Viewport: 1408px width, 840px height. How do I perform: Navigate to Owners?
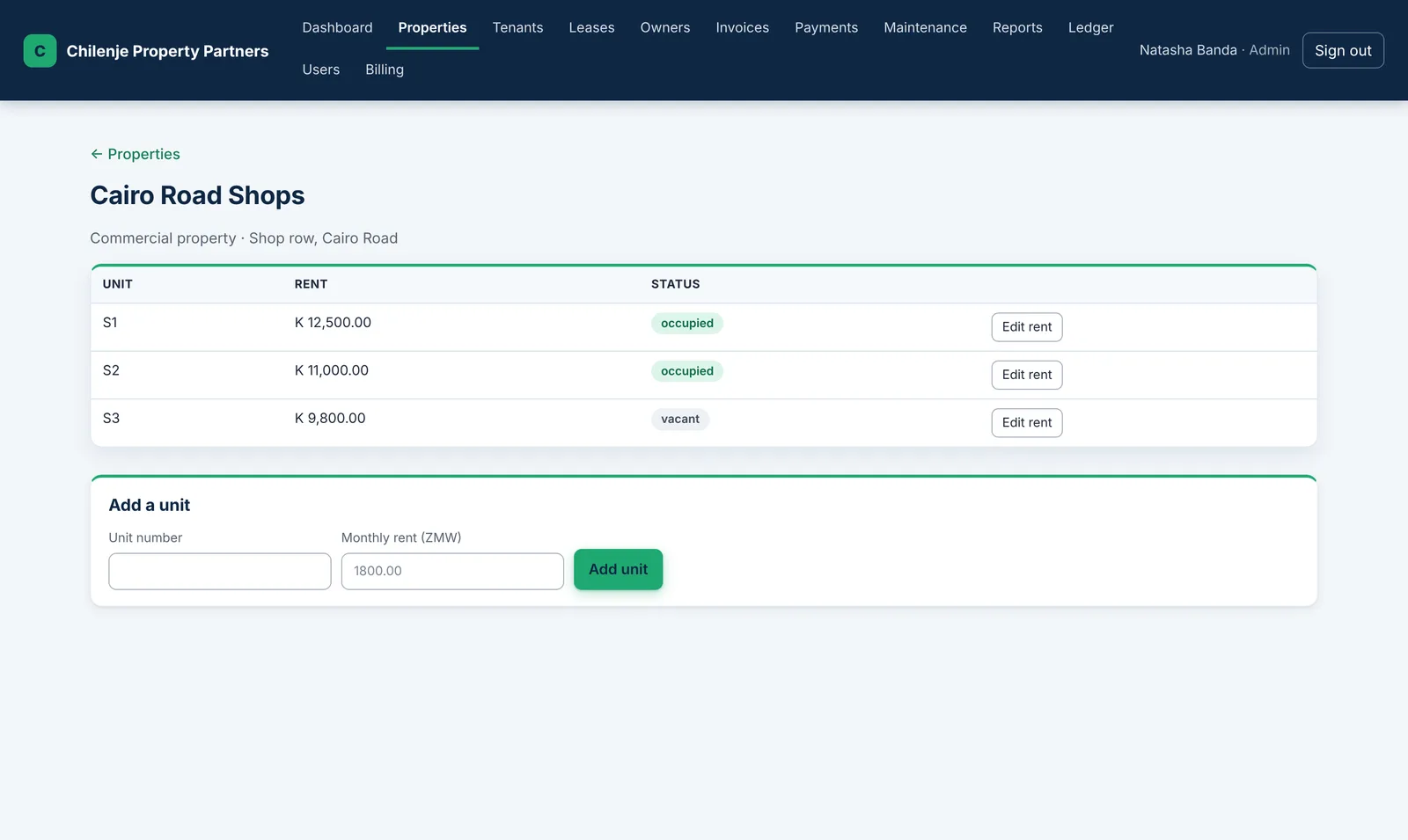point(664,27)
